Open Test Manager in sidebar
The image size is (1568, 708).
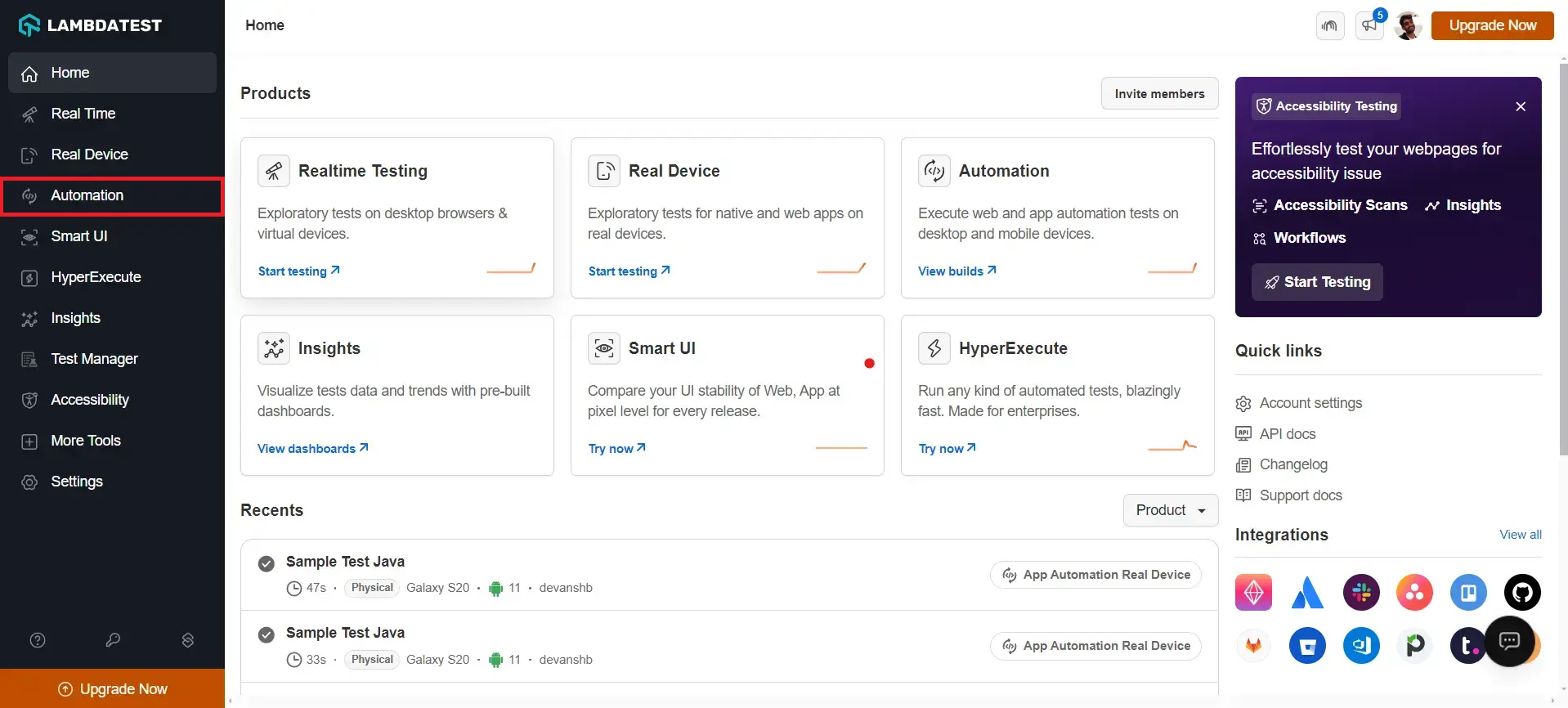[x=113, y=359]
